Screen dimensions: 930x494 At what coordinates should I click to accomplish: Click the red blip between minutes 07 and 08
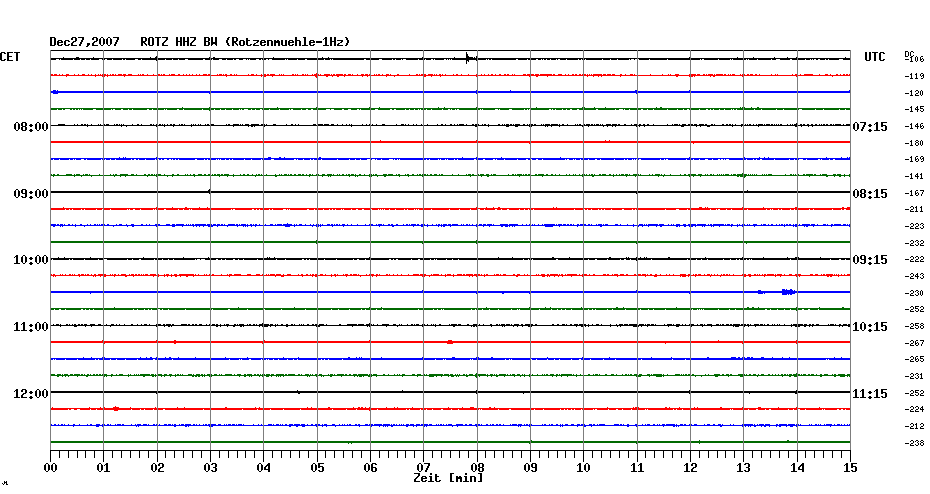click(450, 342)
